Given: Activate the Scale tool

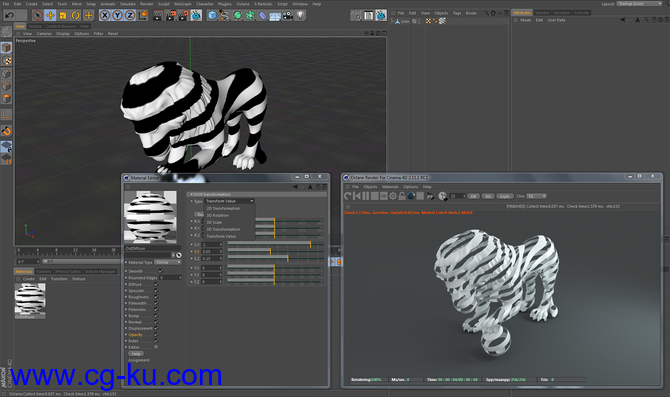Looking at the screenshot, I should tap(63, 15).
